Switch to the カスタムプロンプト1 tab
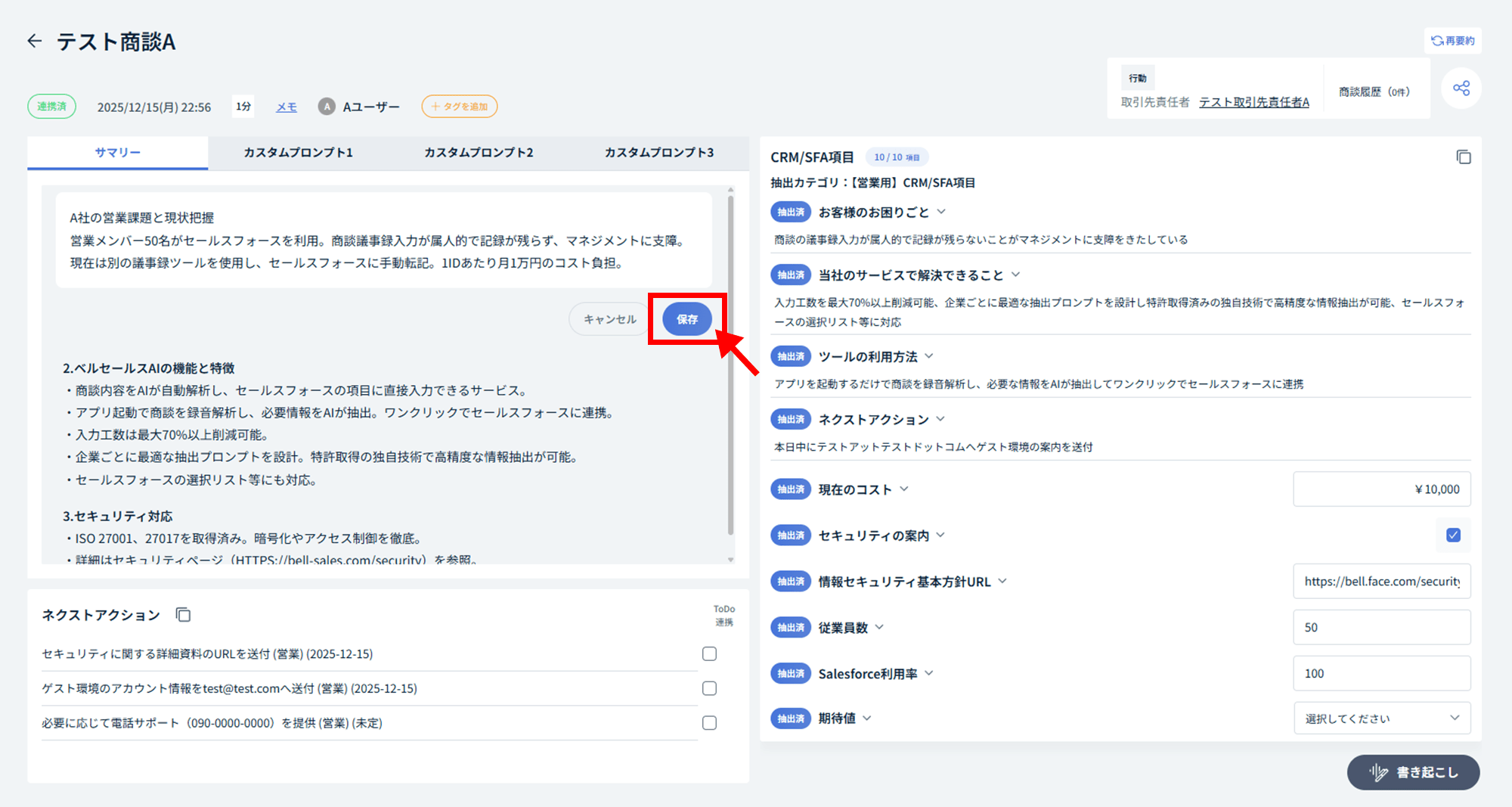The width and height of the screenshot is (1512, 807). (x=298, y=153)
